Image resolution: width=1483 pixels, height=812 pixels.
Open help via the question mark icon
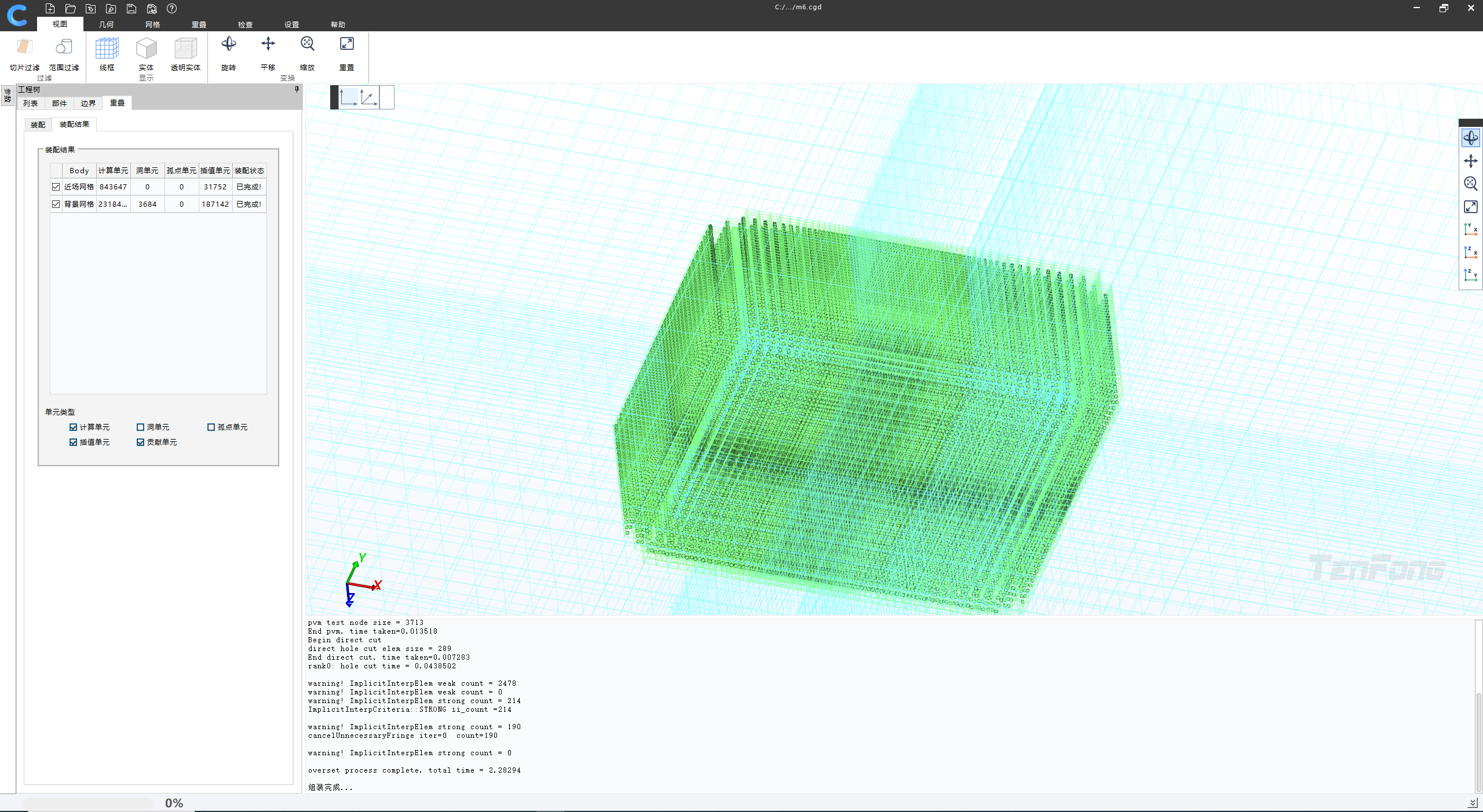click(x=172, y=9)
